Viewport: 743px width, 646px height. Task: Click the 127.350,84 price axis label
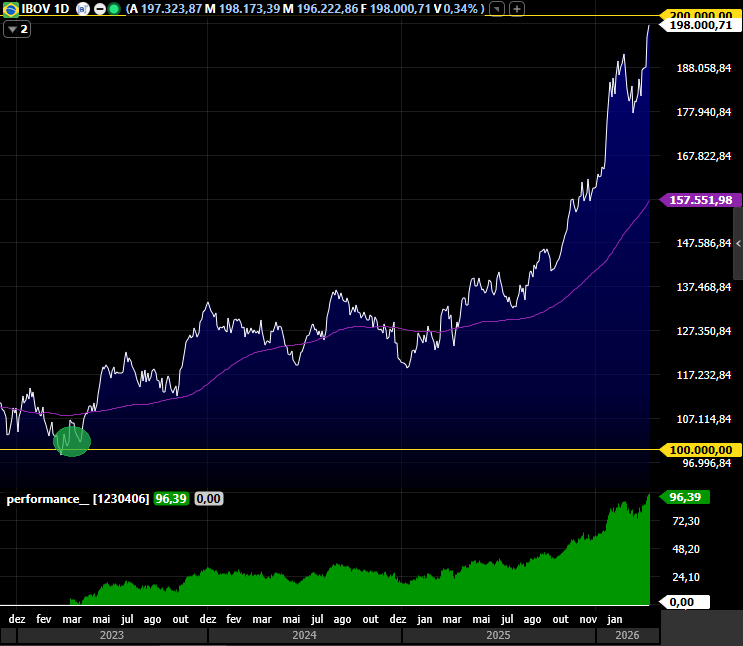tap(704, 331)
